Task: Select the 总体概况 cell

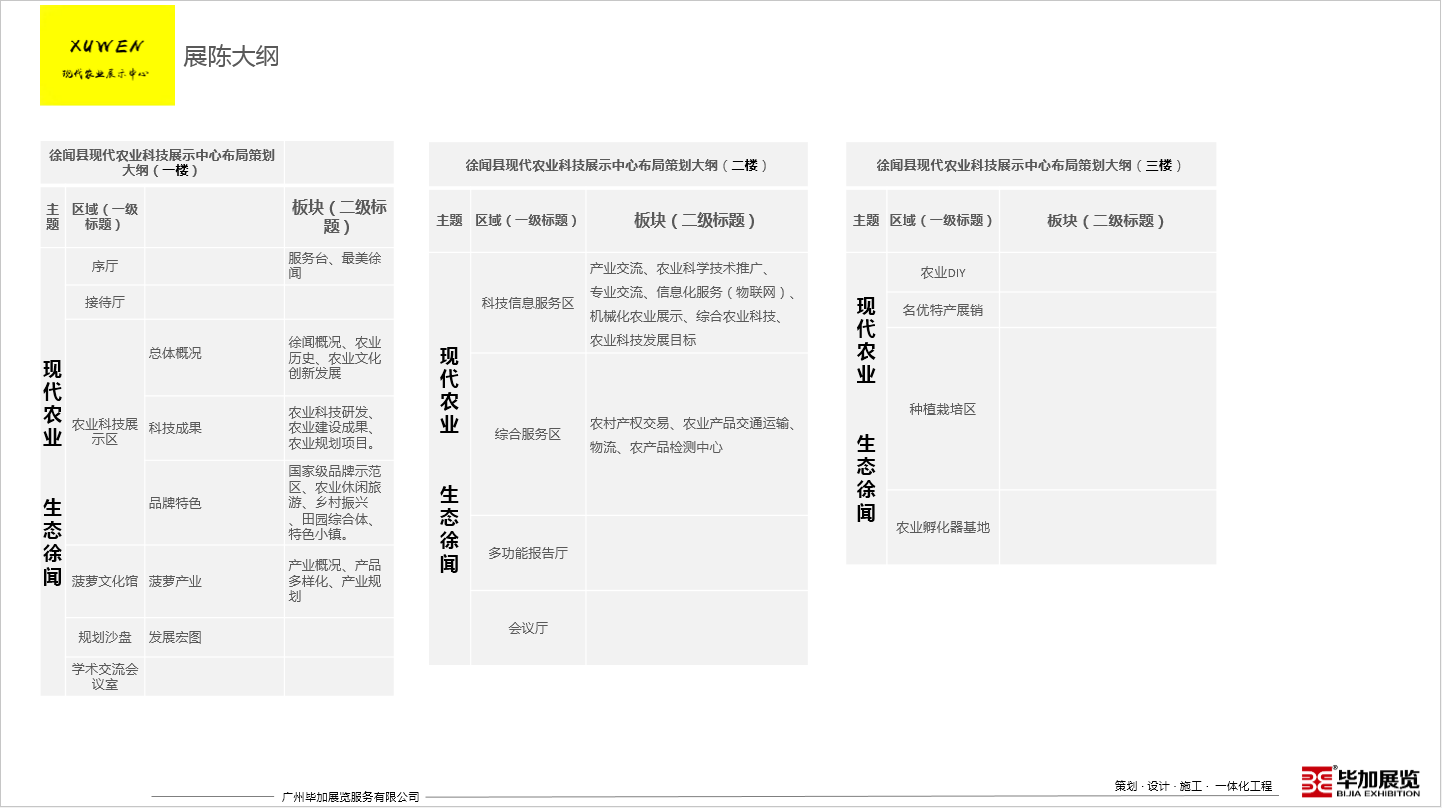Action: [175, 353]
